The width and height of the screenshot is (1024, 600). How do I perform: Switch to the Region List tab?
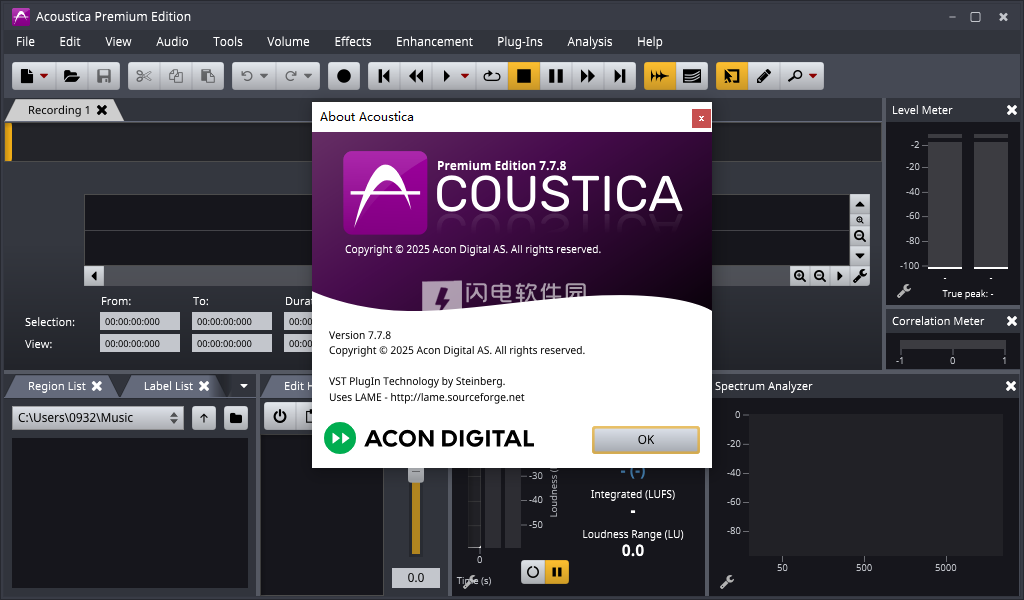click(x=57, y=386)
